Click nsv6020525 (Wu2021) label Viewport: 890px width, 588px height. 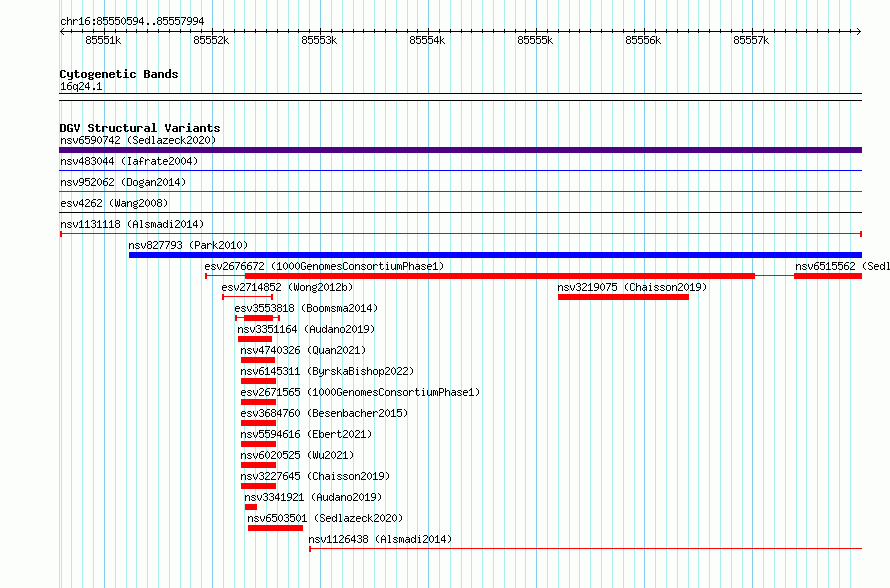coord(297,455)
